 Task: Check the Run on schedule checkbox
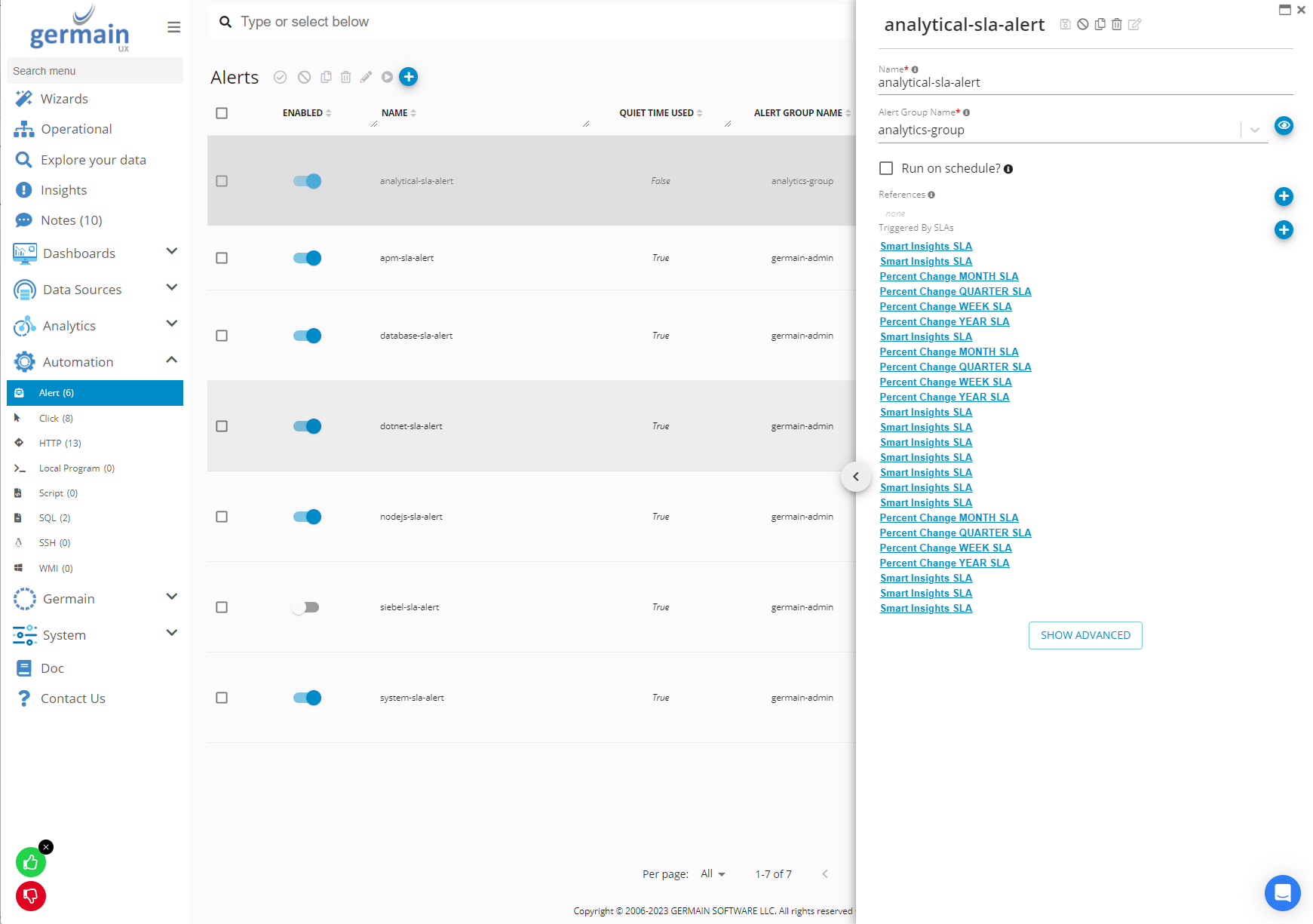click(886, 168)
